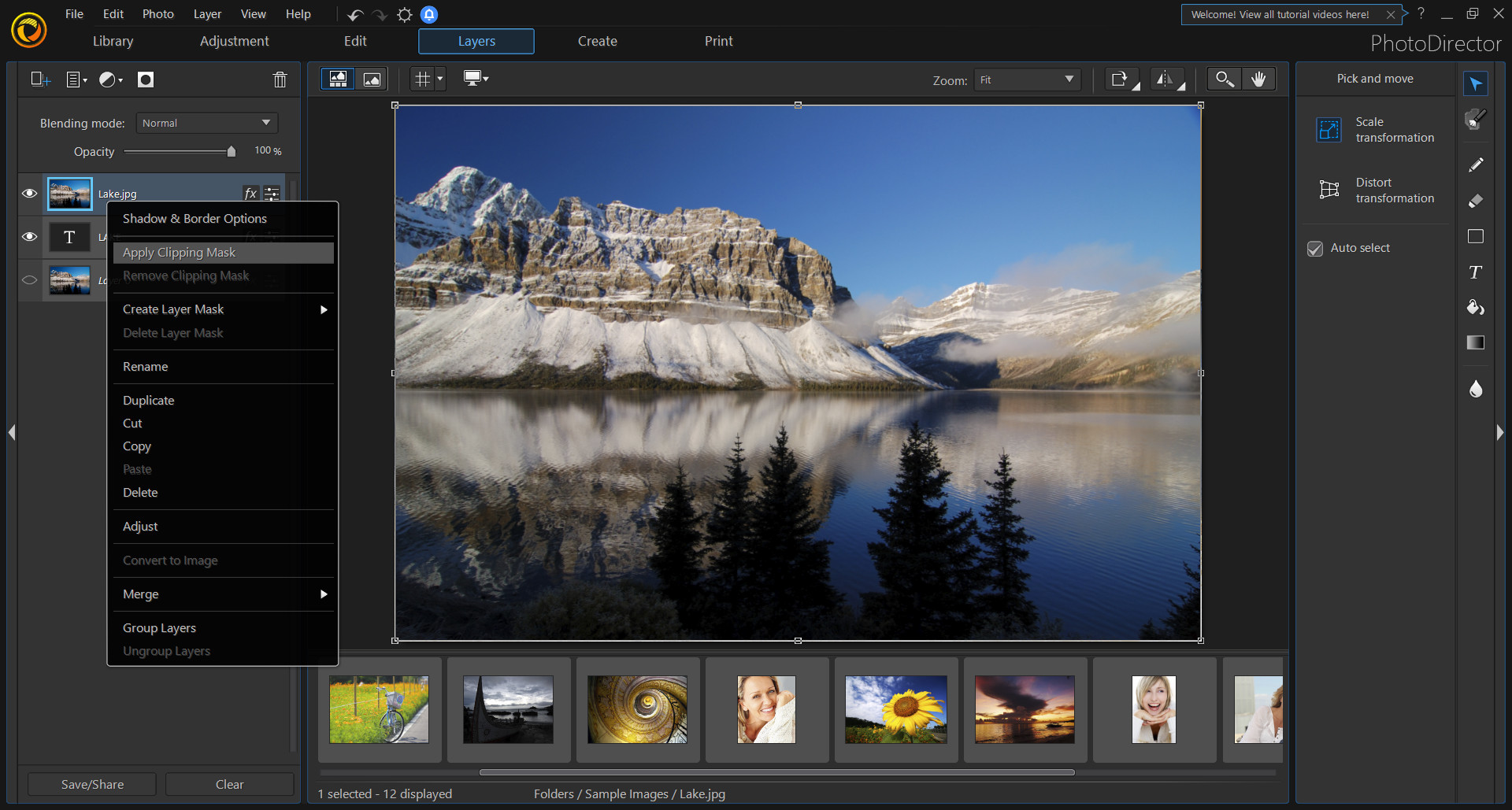Switch to the Create tab

point(597,41)
